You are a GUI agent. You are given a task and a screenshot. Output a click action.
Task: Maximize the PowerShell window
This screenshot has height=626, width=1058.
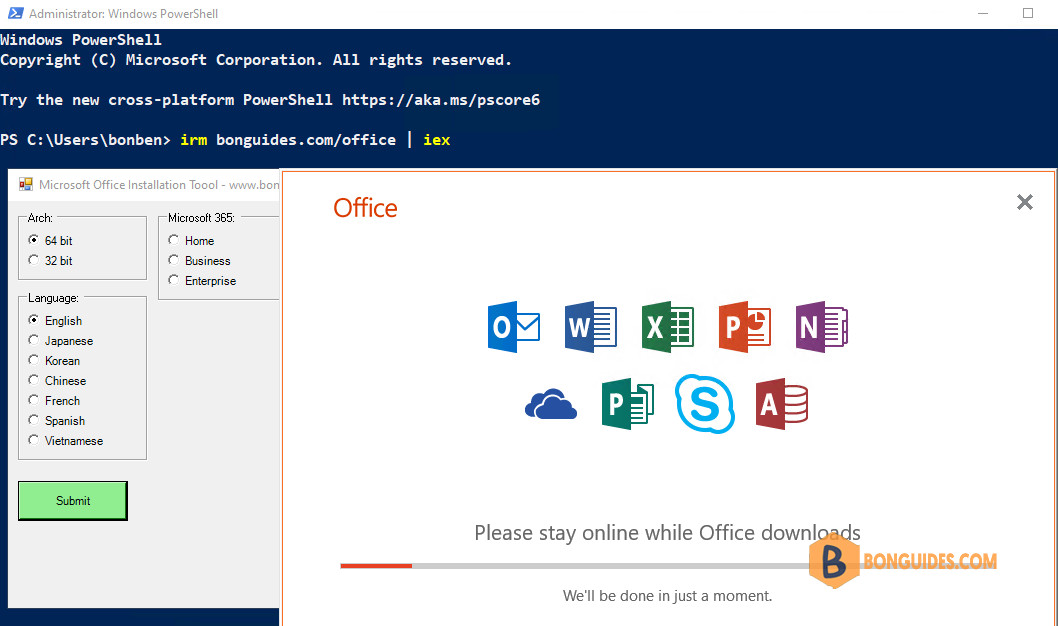click(1028, 13)
